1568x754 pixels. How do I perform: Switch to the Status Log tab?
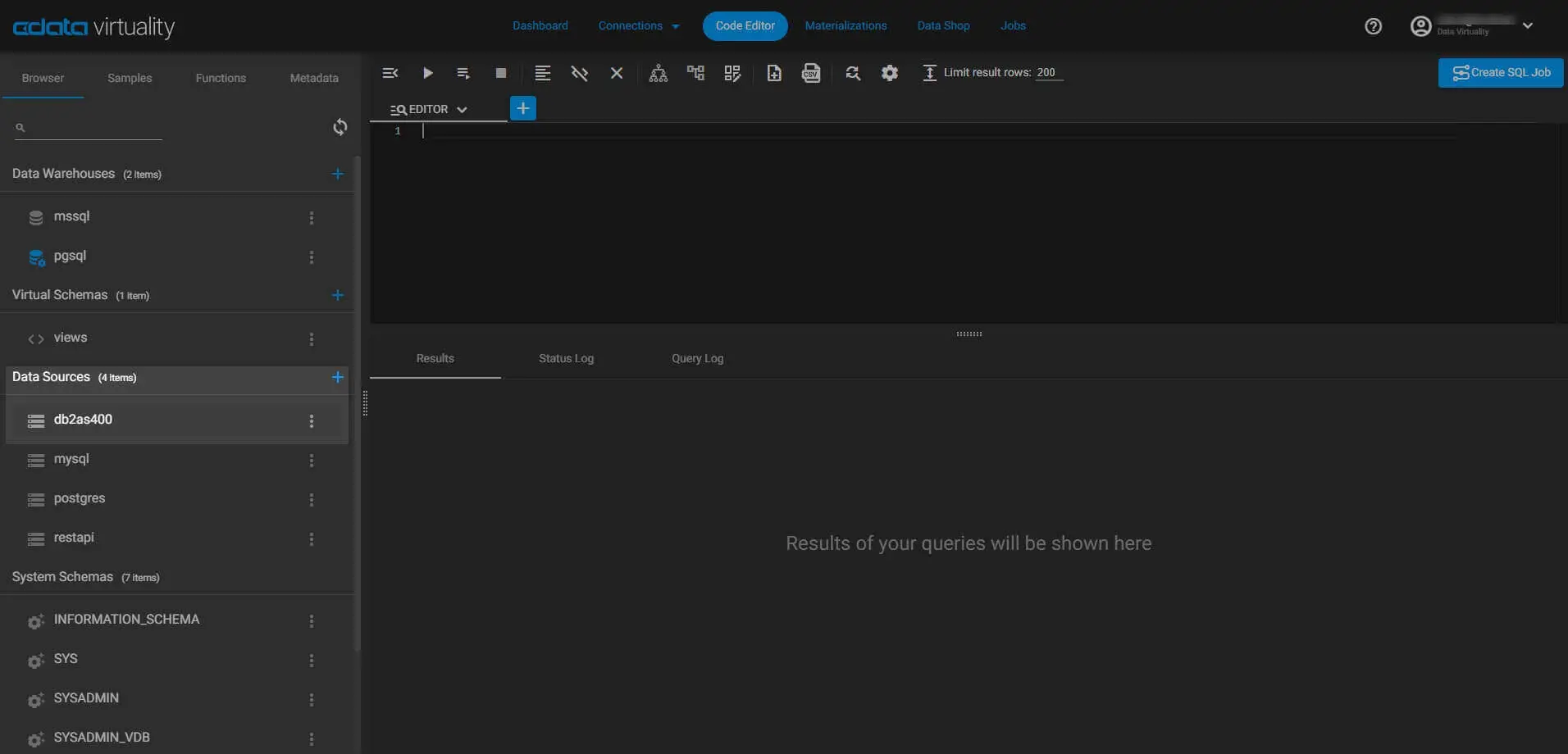[566, 358]
